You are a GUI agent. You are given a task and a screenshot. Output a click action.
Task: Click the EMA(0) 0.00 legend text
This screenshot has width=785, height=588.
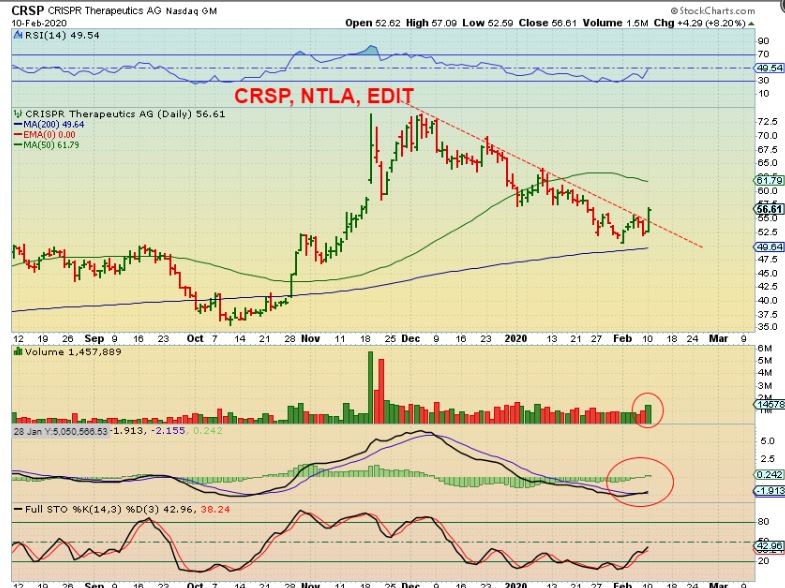point(50,135)
